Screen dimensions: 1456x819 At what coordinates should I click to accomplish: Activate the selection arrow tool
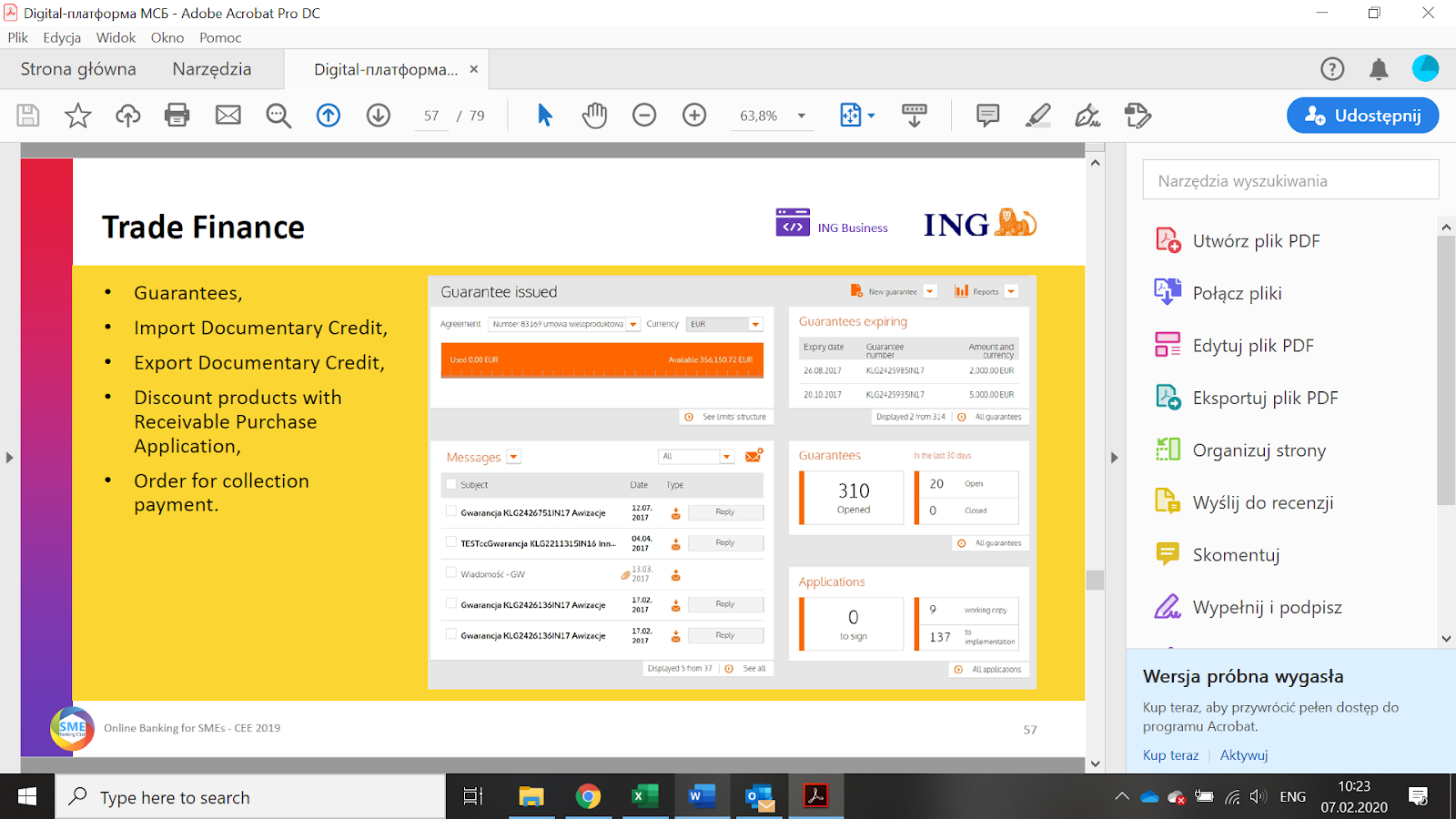(545, 116)
